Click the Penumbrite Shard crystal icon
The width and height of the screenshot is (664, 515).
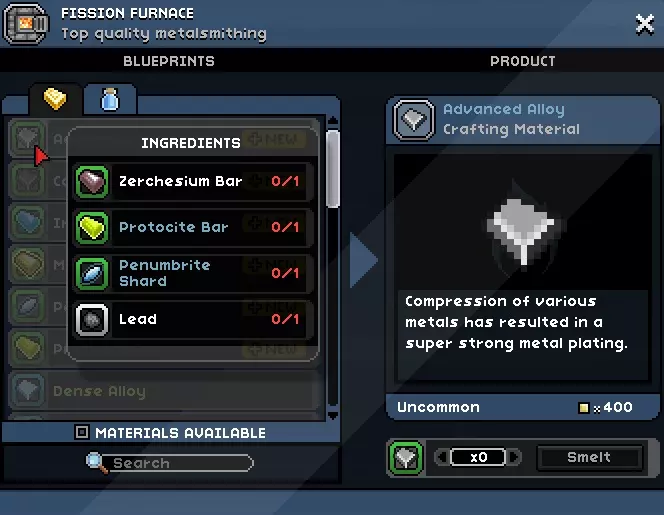(92, 274)
